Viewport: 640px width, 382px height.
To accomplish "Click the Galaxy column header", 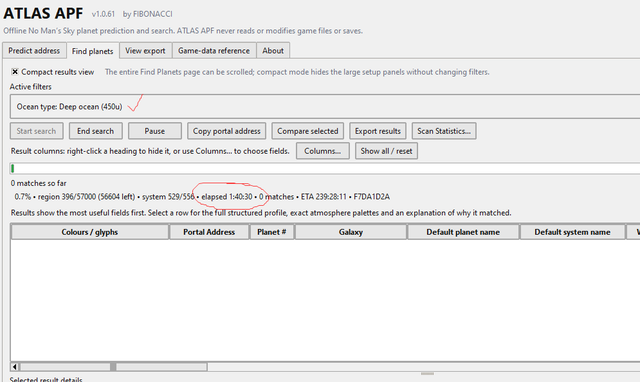I will 351,232.
